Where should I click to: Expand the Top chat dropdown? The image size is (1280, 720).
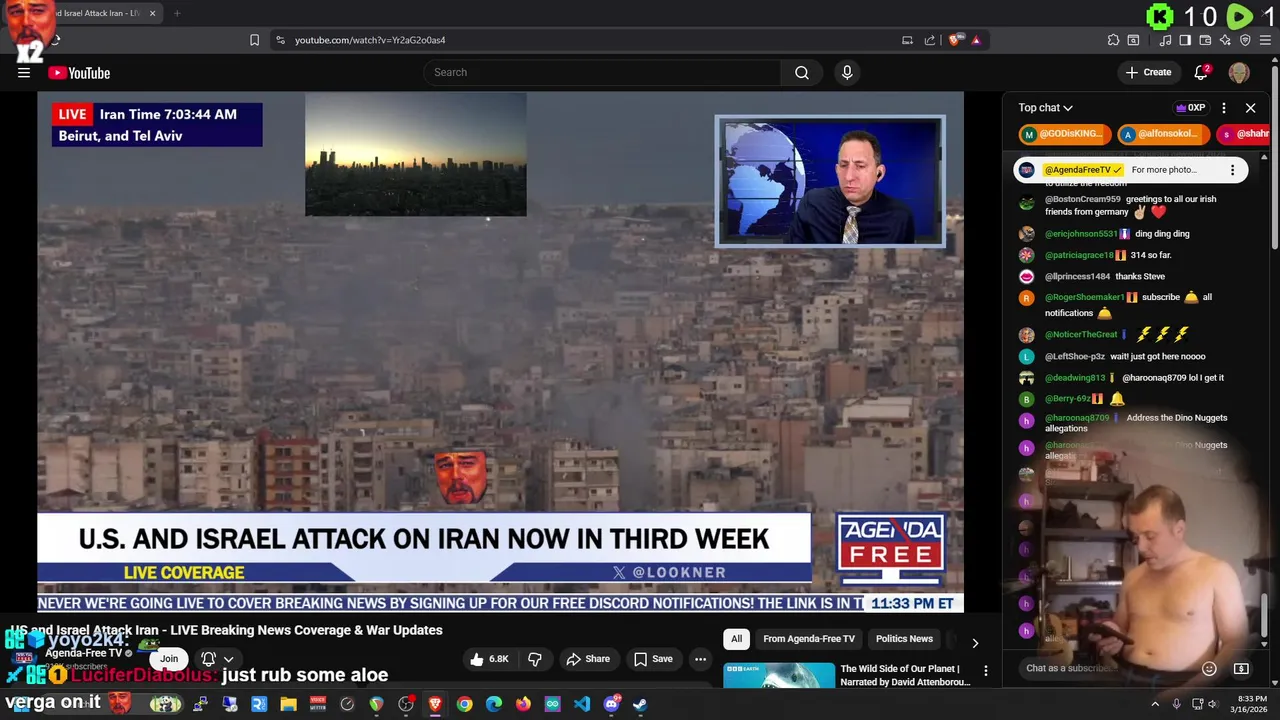coord(1046,108)
